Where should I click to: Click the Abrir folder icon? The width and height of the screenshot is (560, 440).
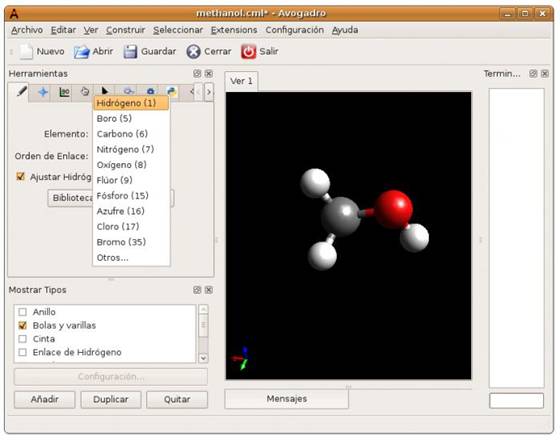81,52
